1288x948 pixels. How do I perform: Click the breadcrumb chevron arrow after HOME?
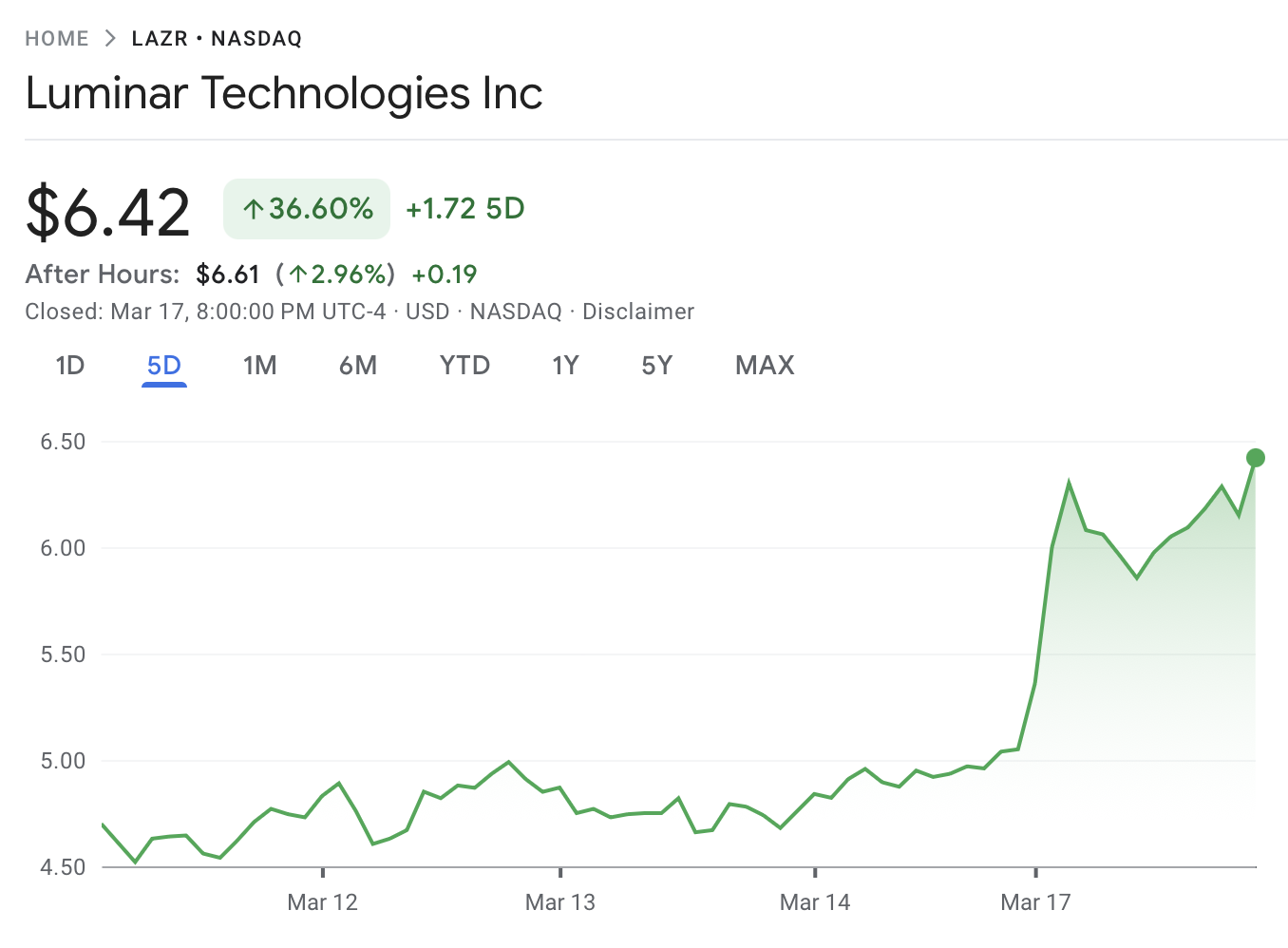tap(110, 39)
